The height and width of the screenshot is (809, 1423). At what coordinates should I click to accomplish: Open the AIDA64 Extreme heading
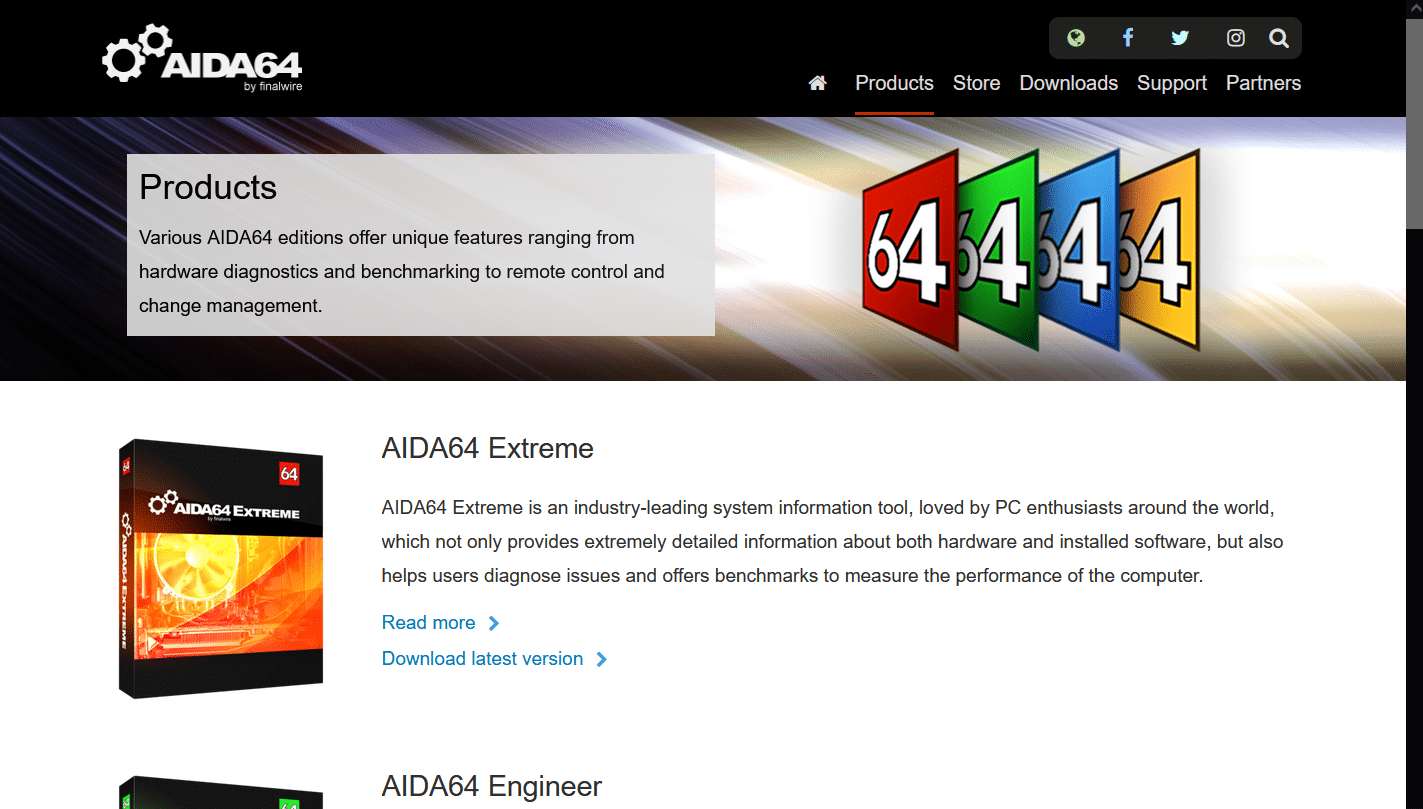pos(488,448)
